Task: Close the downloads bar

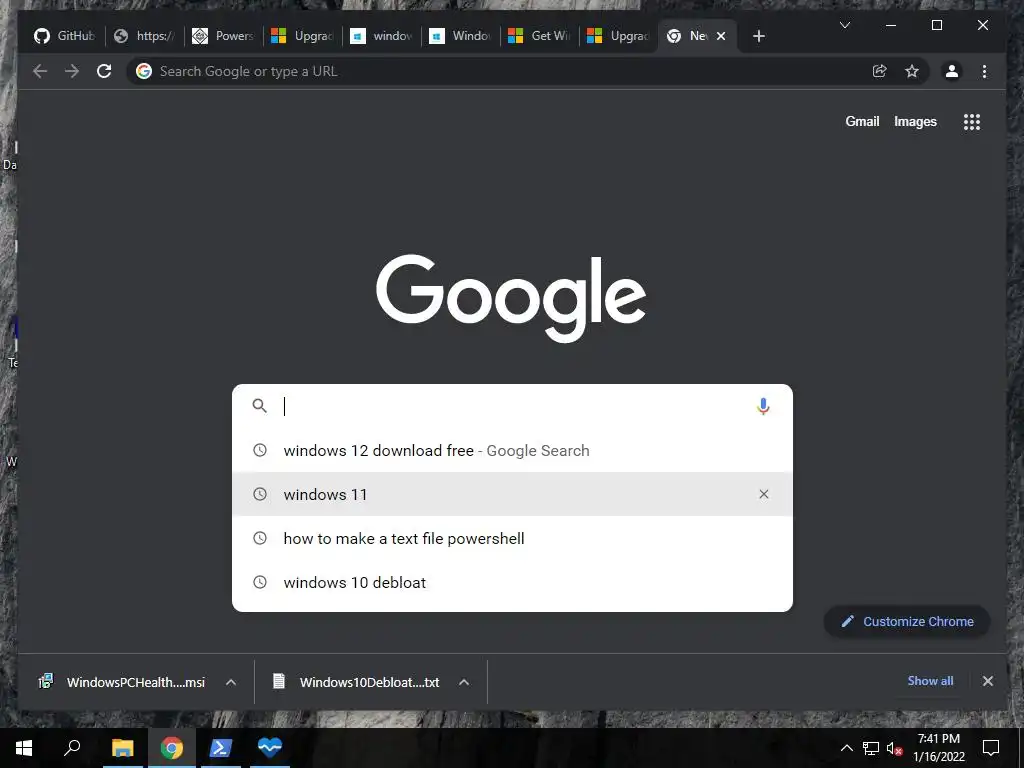Action: coord(987,681)
